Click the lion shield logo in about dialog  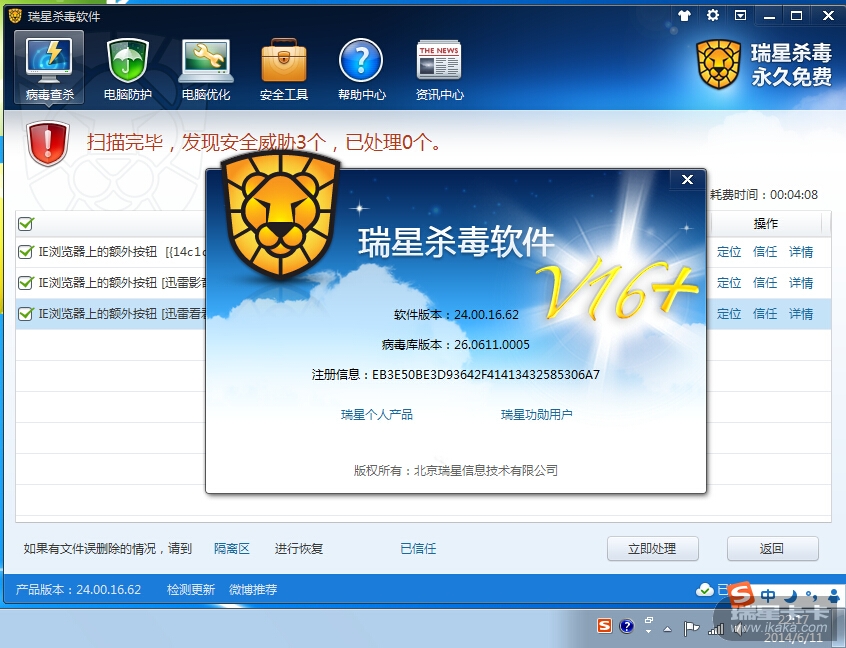pos(281,214)
